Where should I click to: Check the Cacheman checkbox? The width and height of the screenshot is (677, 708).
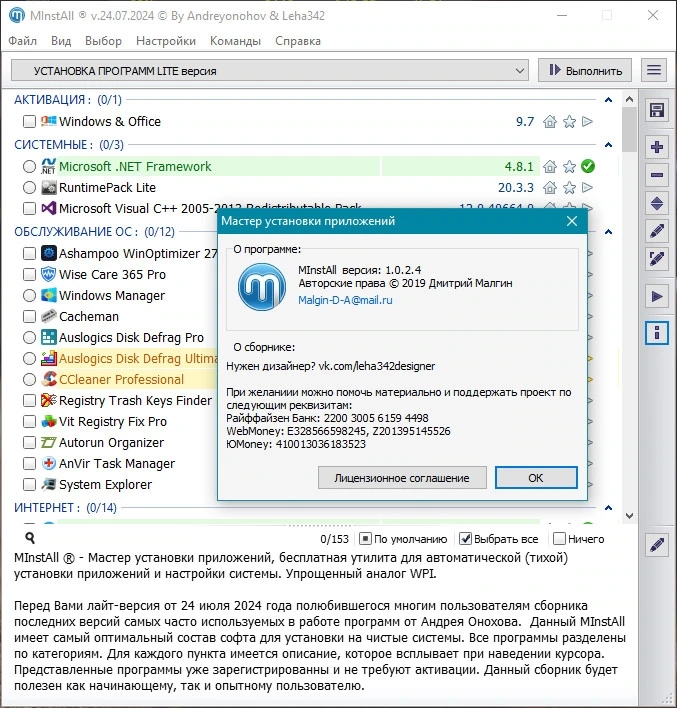click(x=29, y=317)
